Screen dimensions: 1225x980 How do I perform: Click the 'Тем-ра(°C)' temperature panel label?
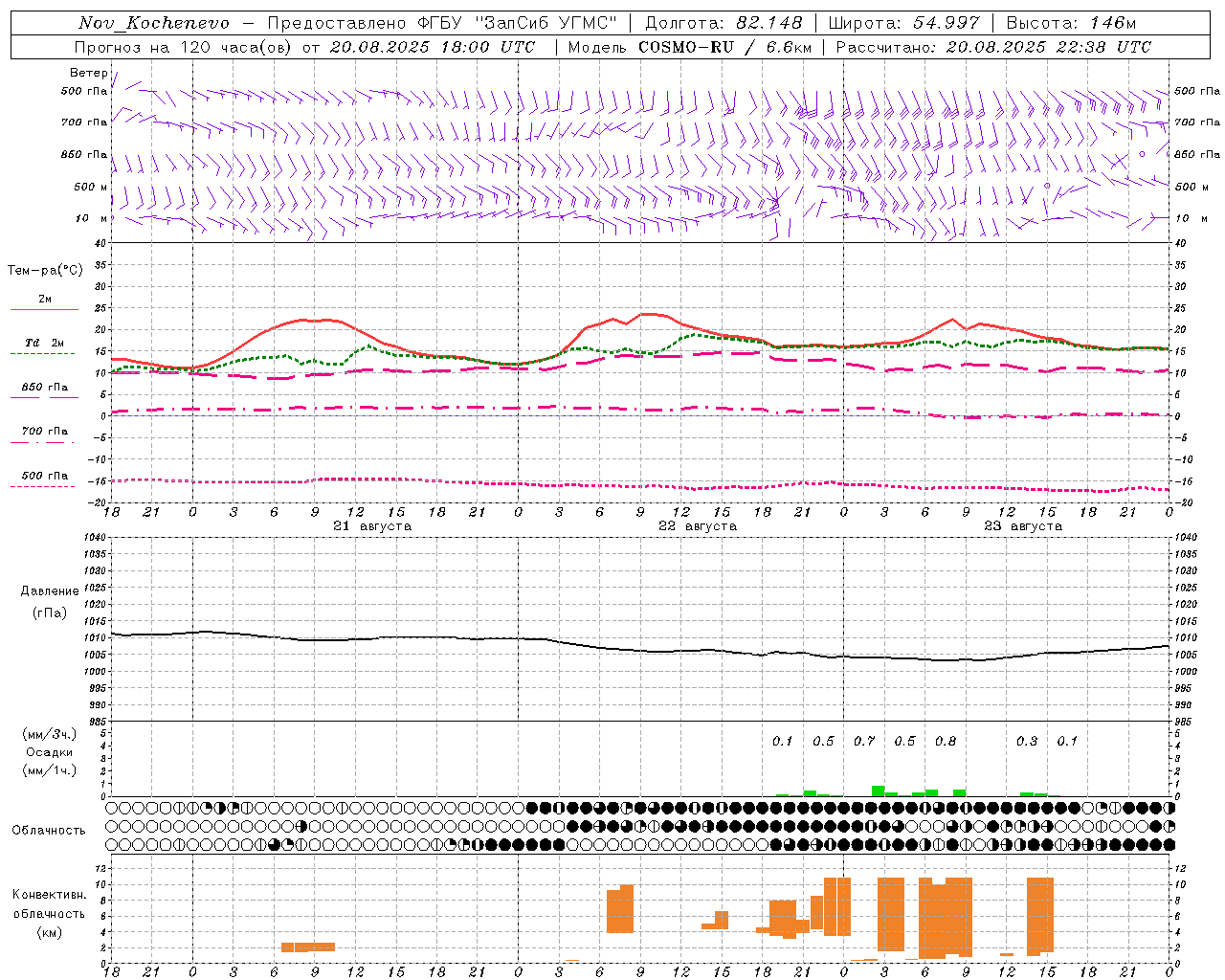pos(45,271)
